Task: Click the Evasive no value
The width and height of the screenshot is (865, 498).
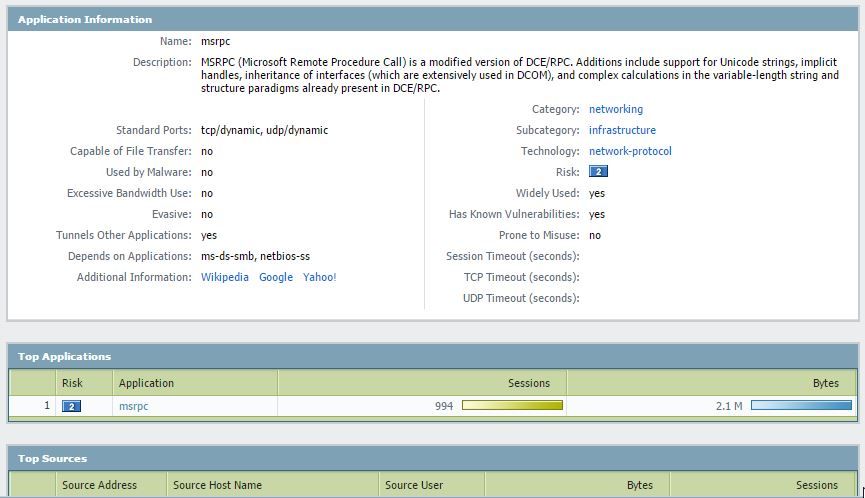Action: point(207,214)
